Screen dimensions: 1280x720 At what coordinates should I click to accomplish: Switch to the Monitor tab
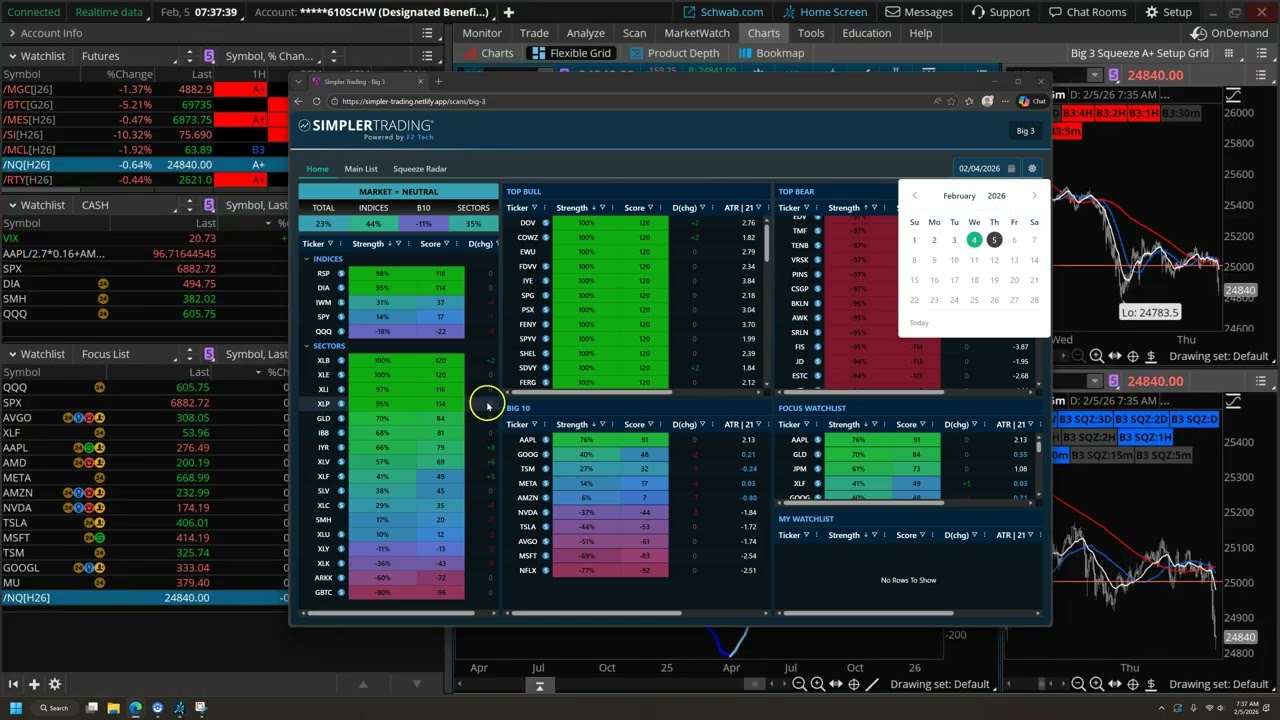482,33
